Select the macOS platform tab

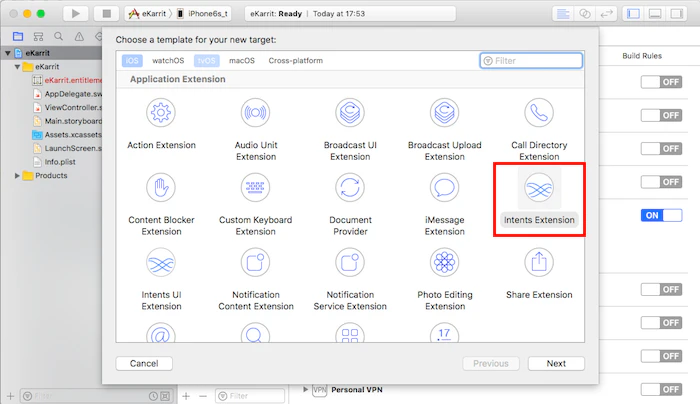coord(242,60)
